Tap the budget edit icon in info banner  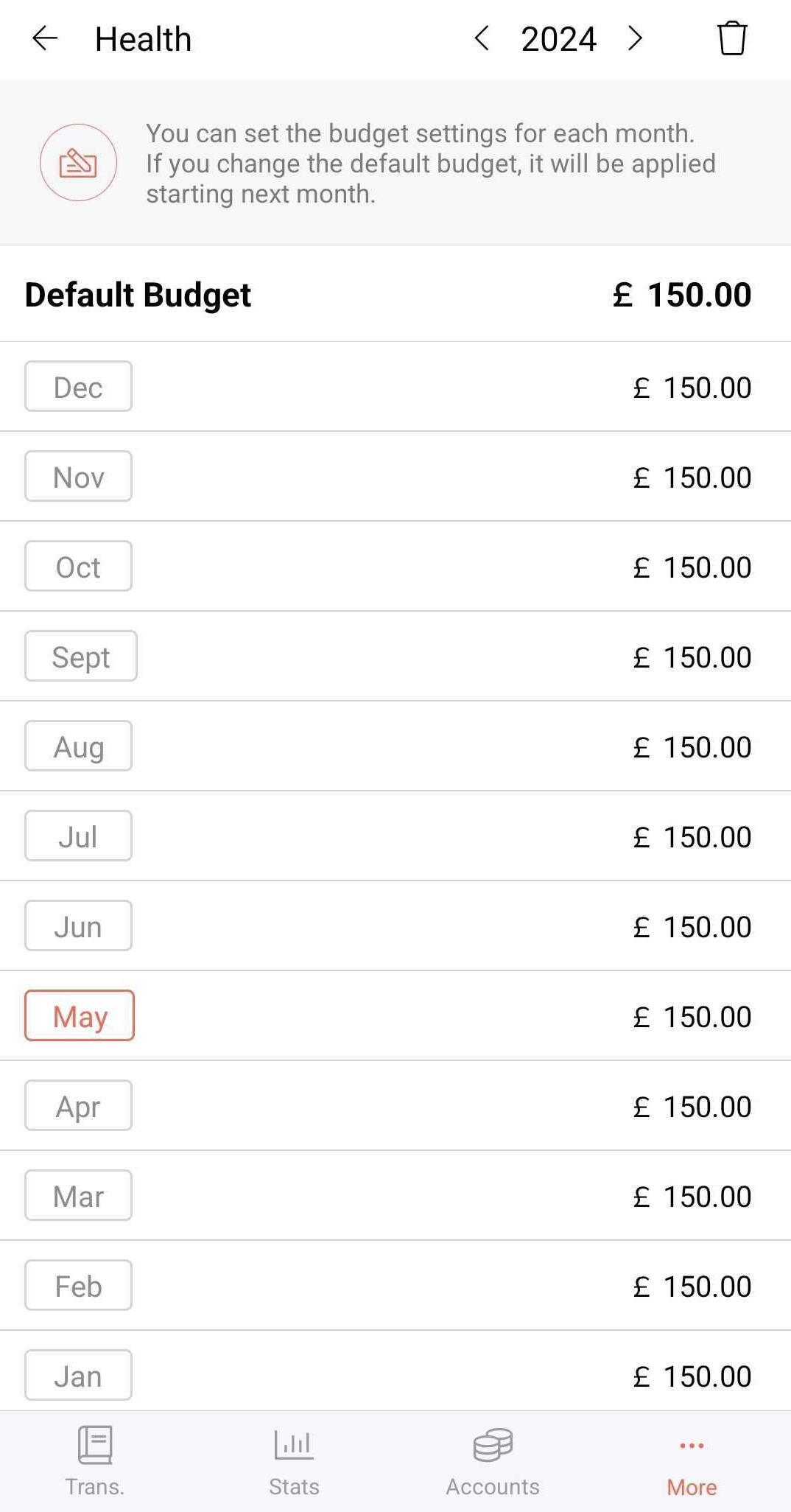pyautogui.click(x=78, y=163)
